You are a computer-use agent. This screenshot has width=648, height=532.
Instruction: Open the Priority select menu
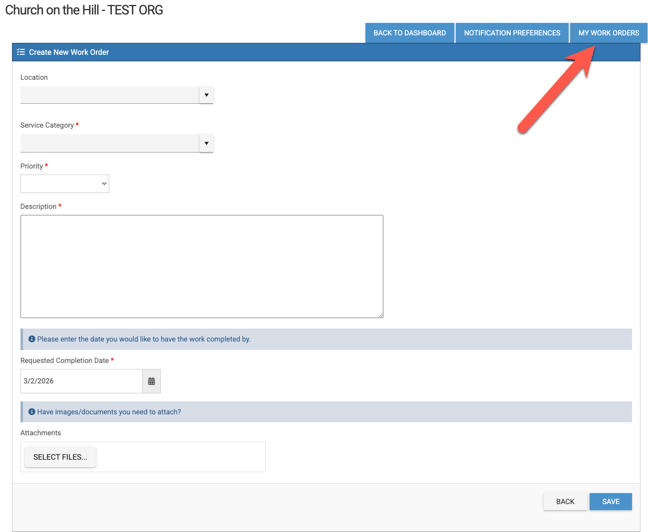point(65,183)
